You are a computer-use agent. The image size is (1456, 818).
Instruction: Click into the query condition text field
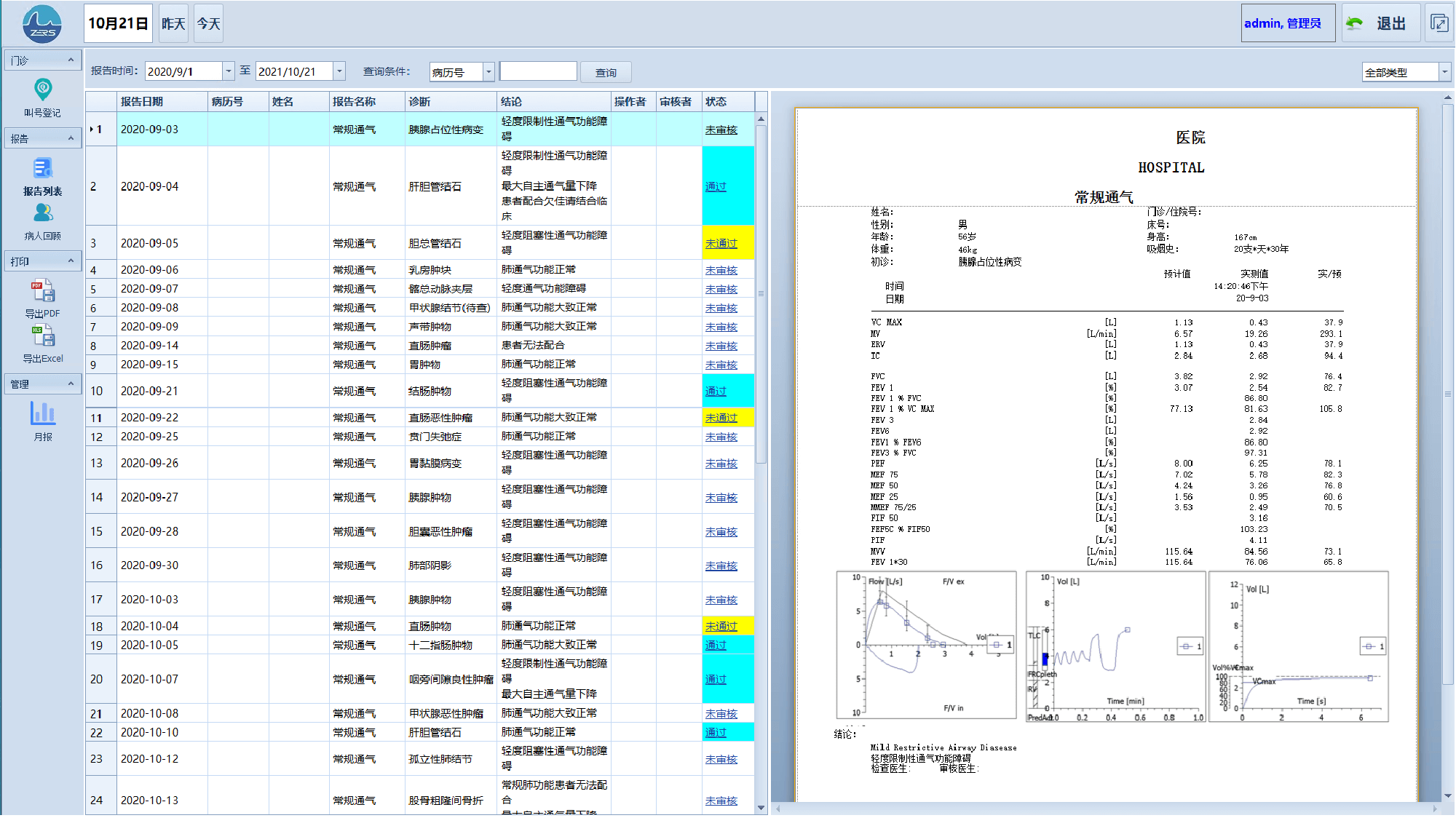click(539, 71)
